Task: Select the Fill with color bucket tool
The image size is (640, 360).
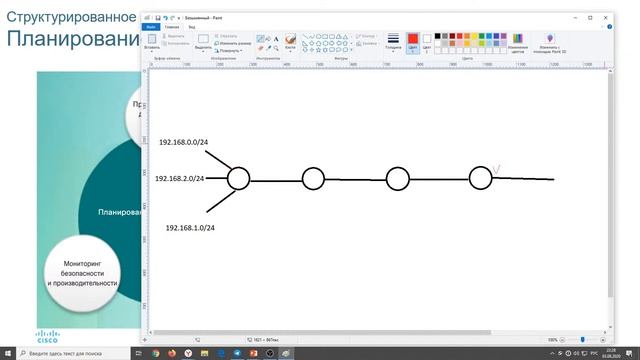Action: pos(268,39)
